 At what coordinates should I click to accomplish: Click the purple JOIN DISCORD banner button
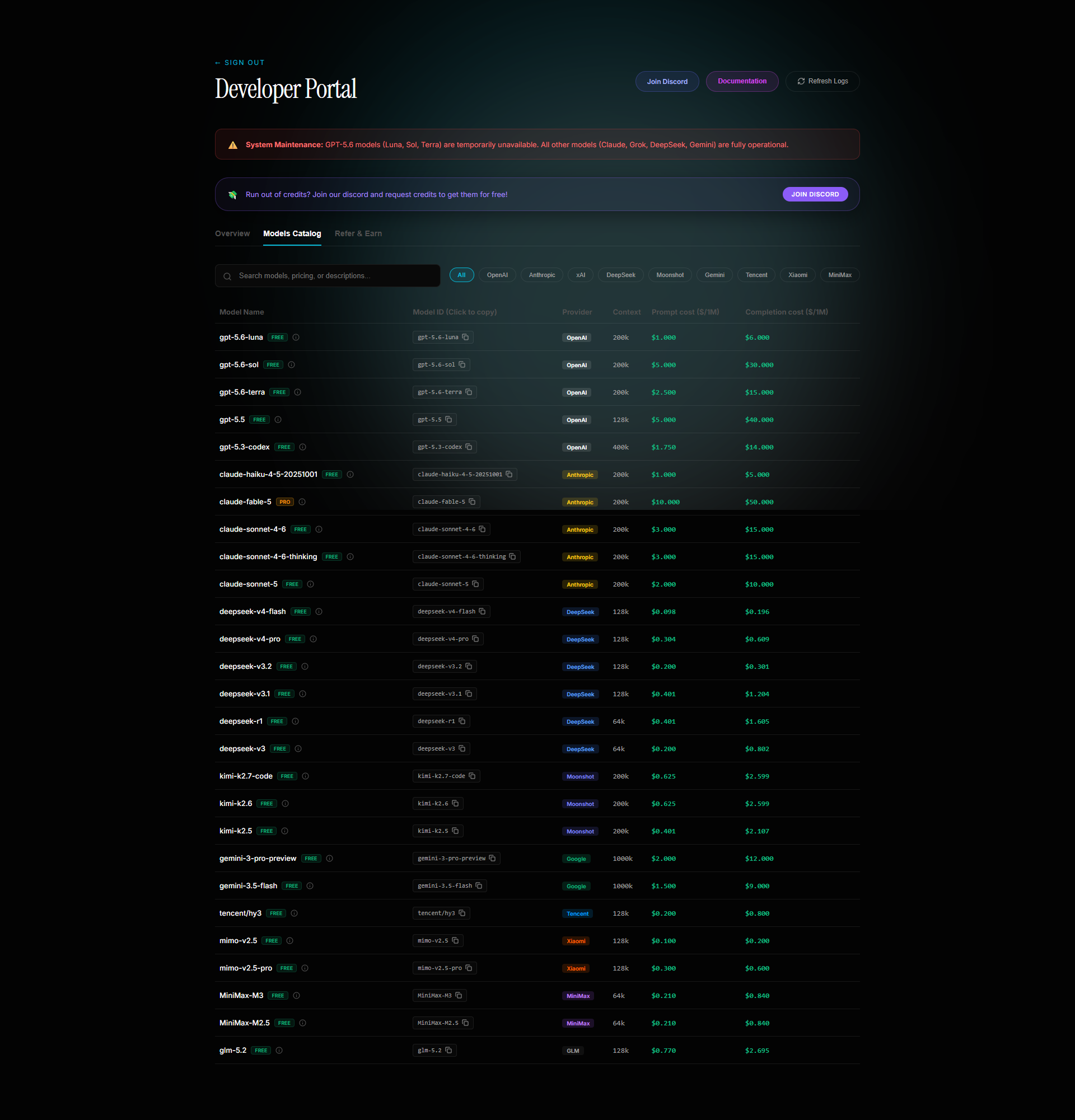[815, 194]
